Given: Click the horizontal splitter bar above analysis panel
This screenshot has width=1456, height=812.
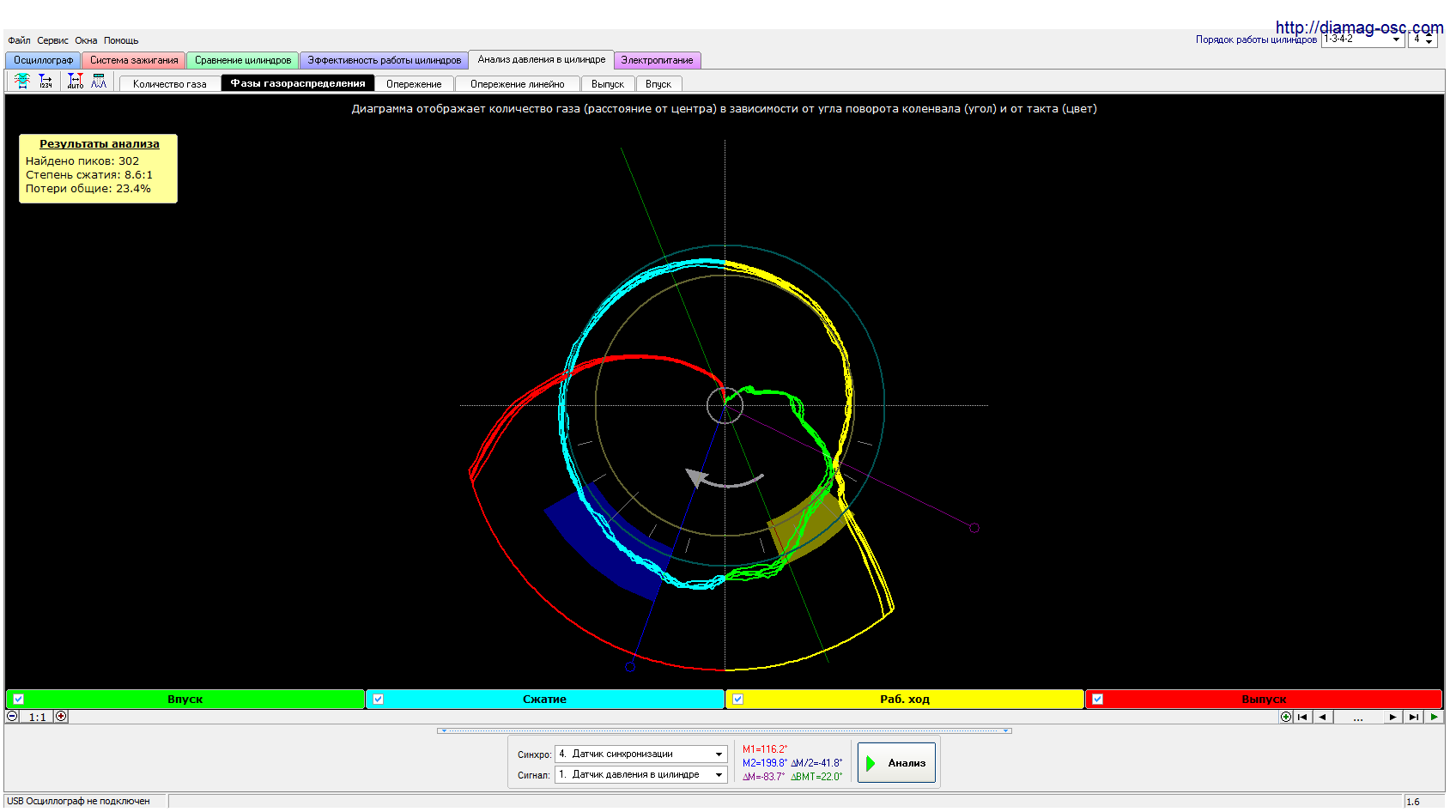Looking at the screenshot, I should click(x=725, y=731).
